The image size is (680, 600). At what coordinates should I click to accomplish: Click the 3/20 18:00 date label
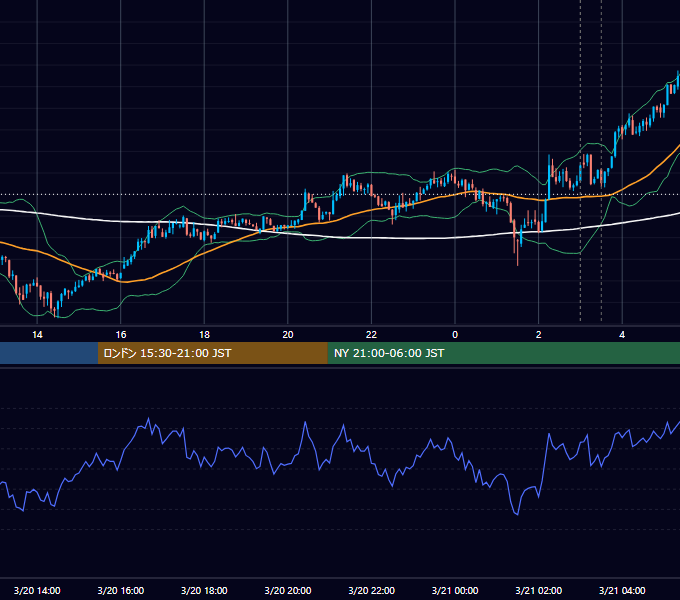coord(204,590)
